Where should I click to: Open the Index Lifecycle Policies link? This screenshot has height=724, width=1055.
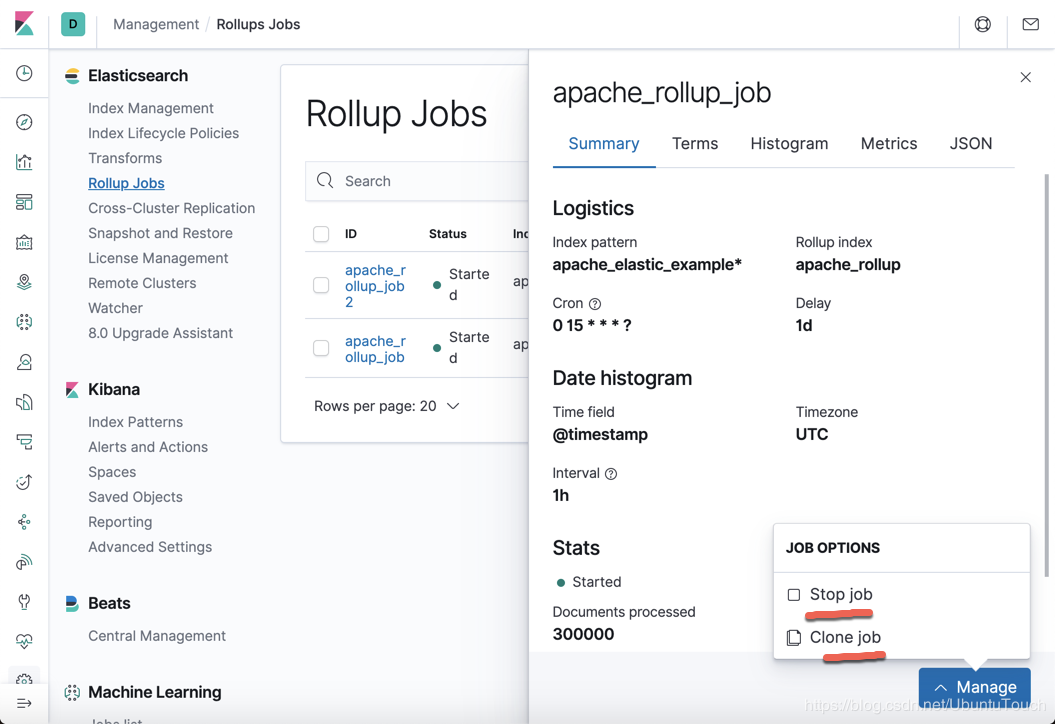[x=163, y=133]
